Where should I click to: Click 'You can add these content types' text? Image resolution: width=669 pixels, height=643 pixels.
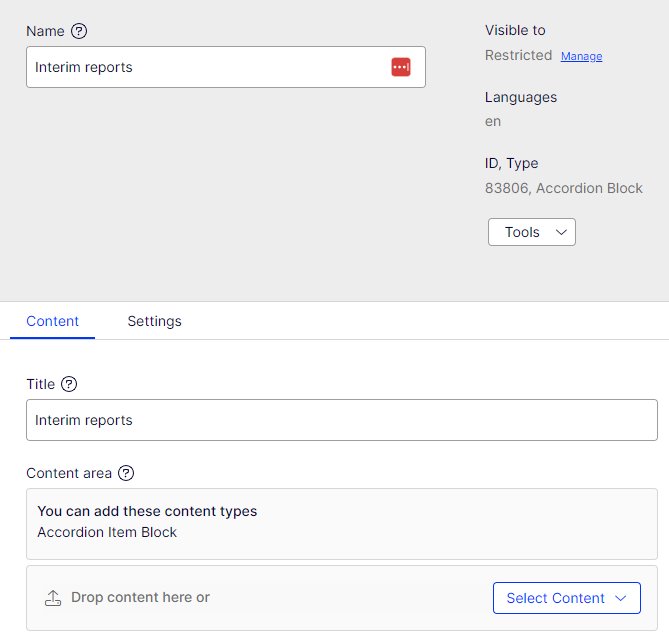pos(147,511)
